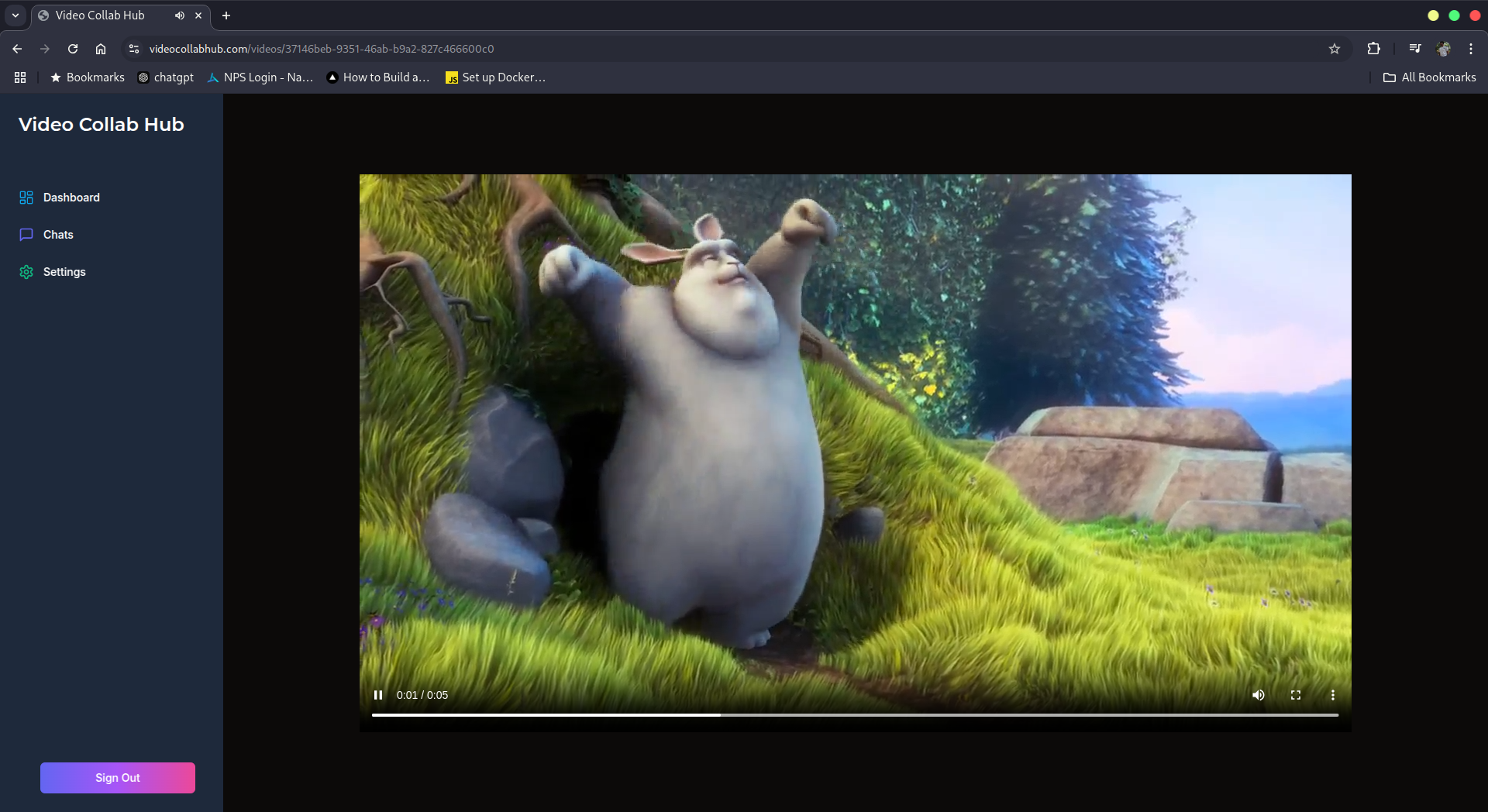Mute the video volume
This screenshot has height=812, width=1488.
point(1259,695)
